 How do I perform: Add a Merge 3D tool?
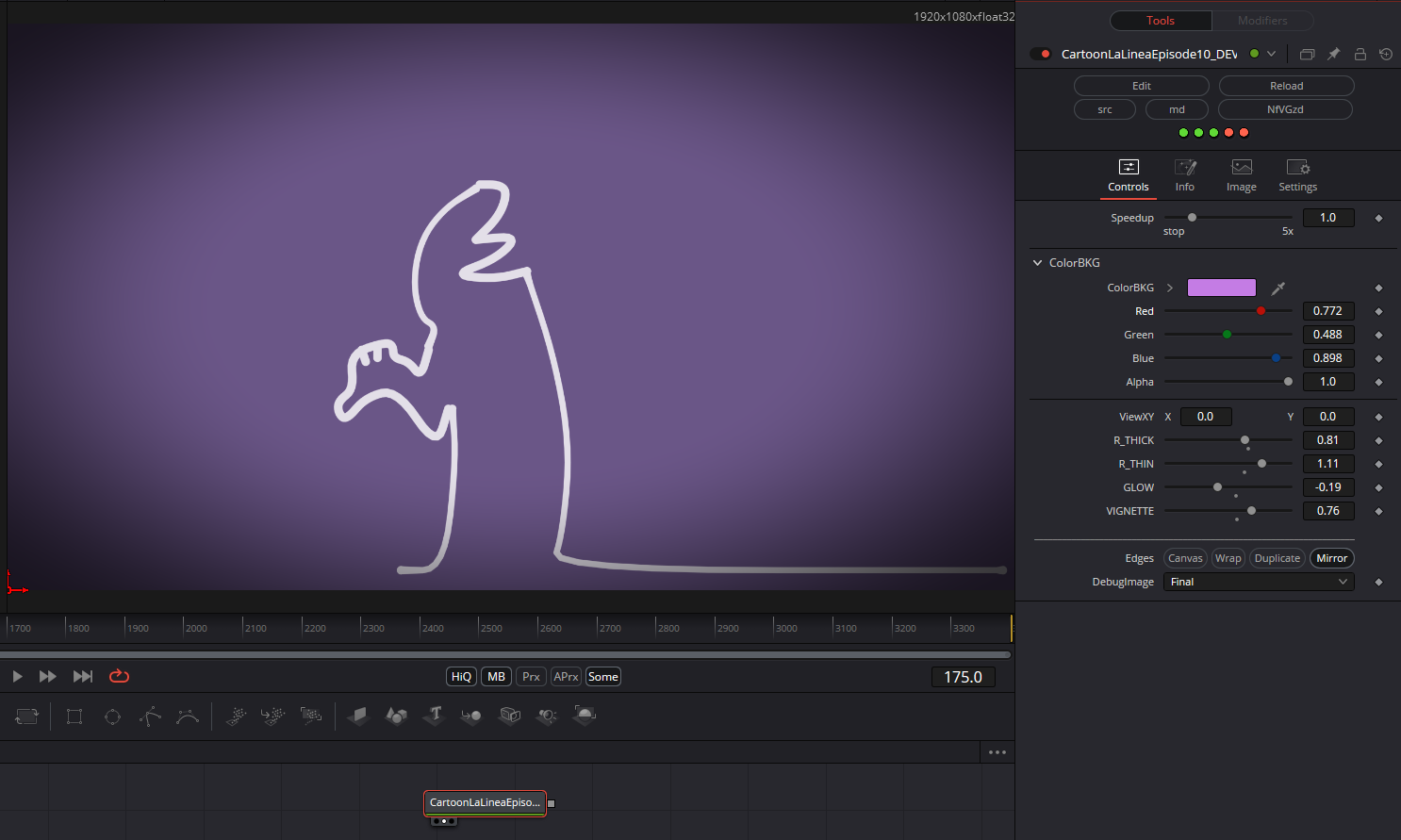pos(471,716)
